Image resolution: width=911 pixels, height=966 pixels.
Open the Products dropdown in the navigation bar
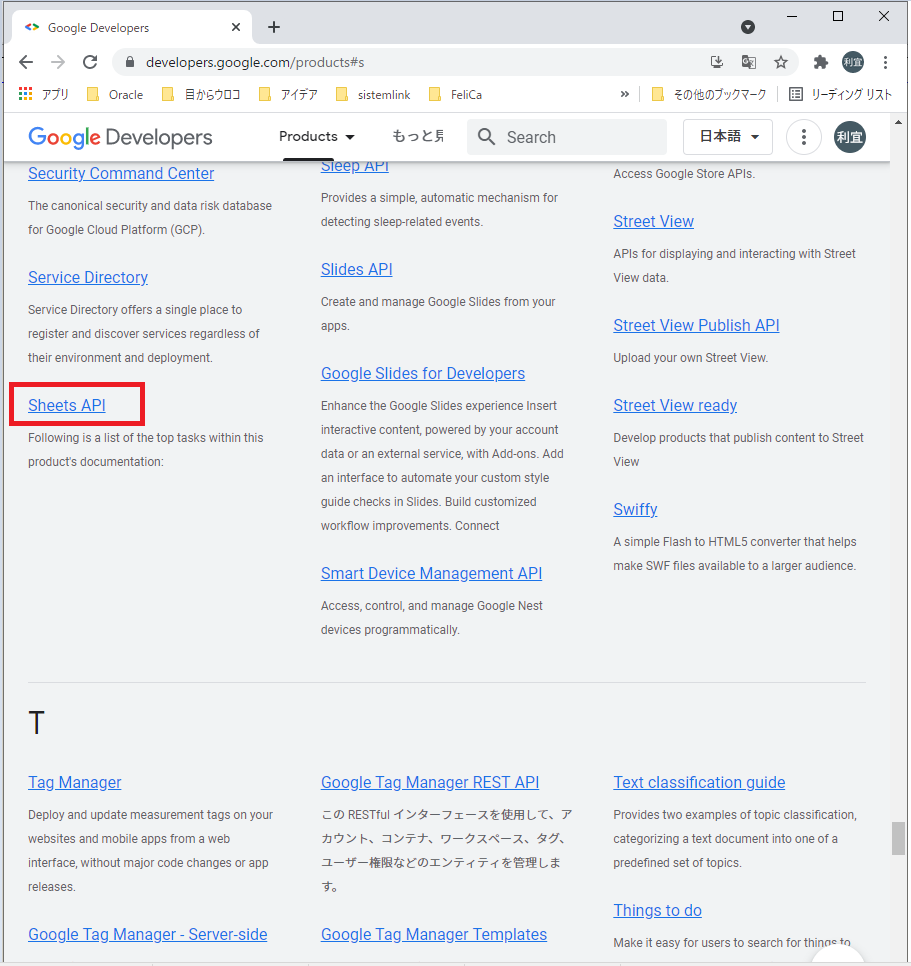(x=316, y=137)
